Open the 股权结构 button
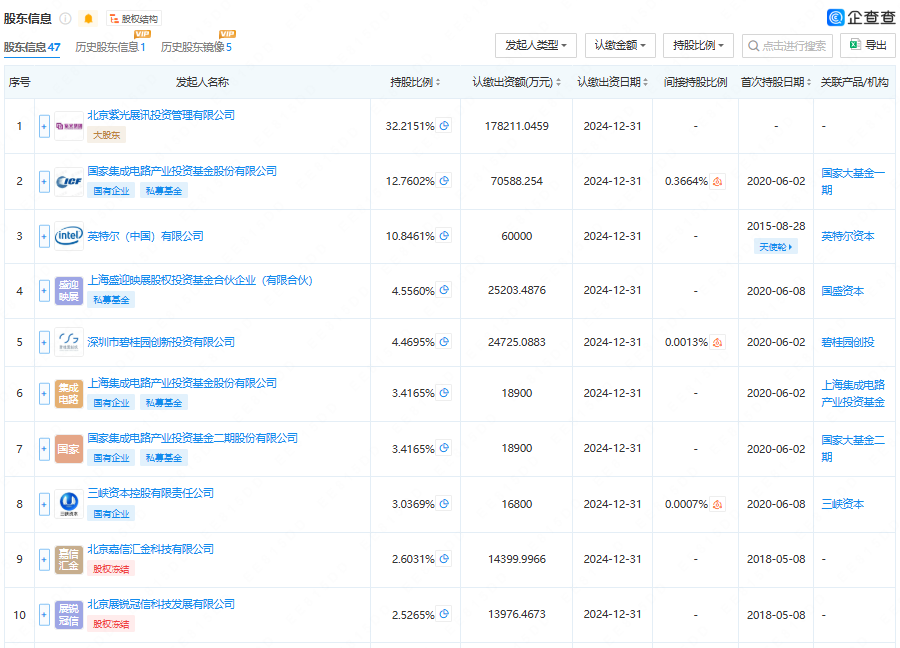Screen dimensions: 900x648 click(134, 19)
